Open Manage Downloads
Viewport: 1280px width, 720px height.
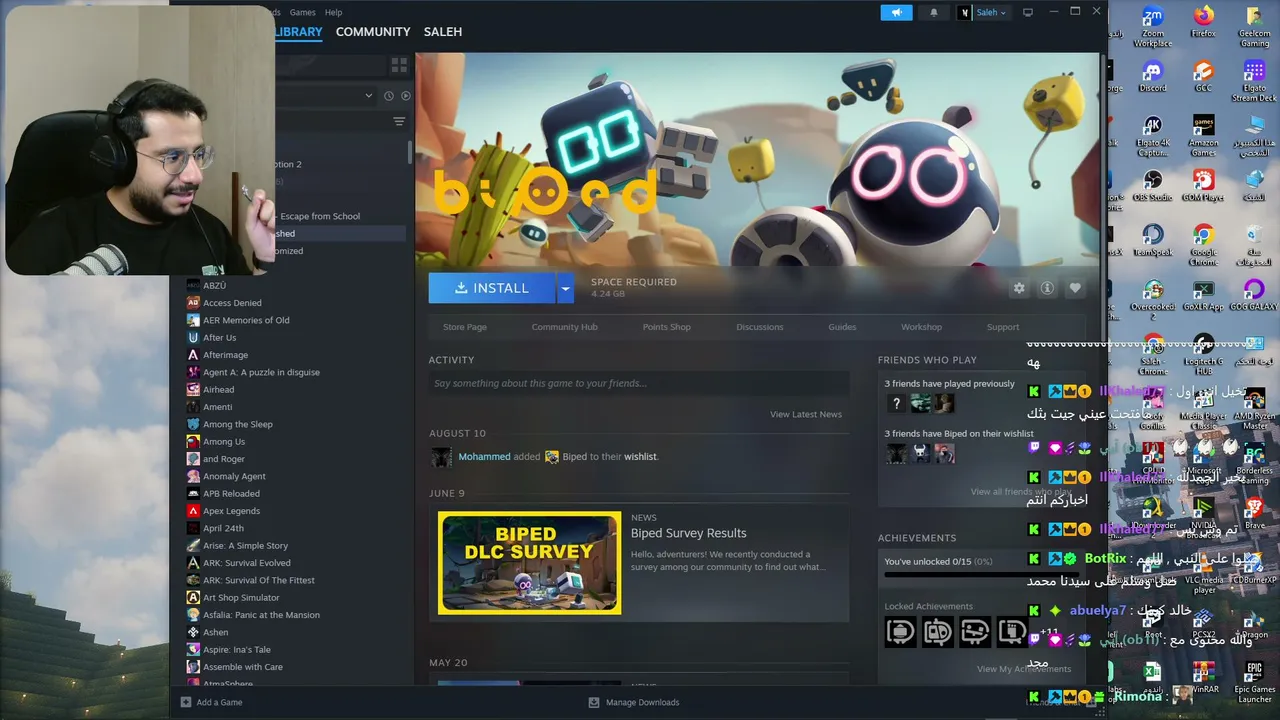[634, 702]
